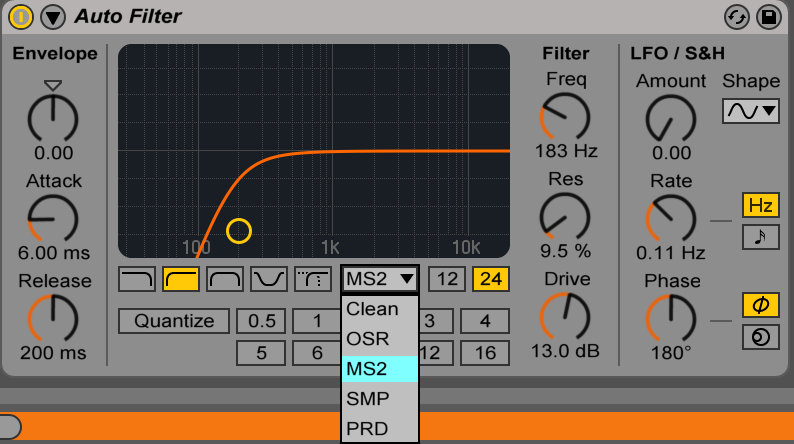The width and height of the screenshot is (794, 444).
Task: Select the Morph filter type icon
Action: (x=313, y=279)
